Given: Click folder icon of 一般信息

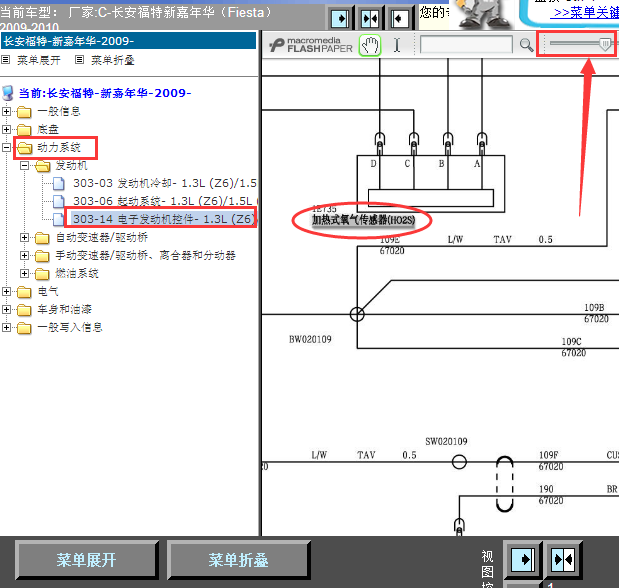Looking at the screenshot, I should click(x=24, y=112).
